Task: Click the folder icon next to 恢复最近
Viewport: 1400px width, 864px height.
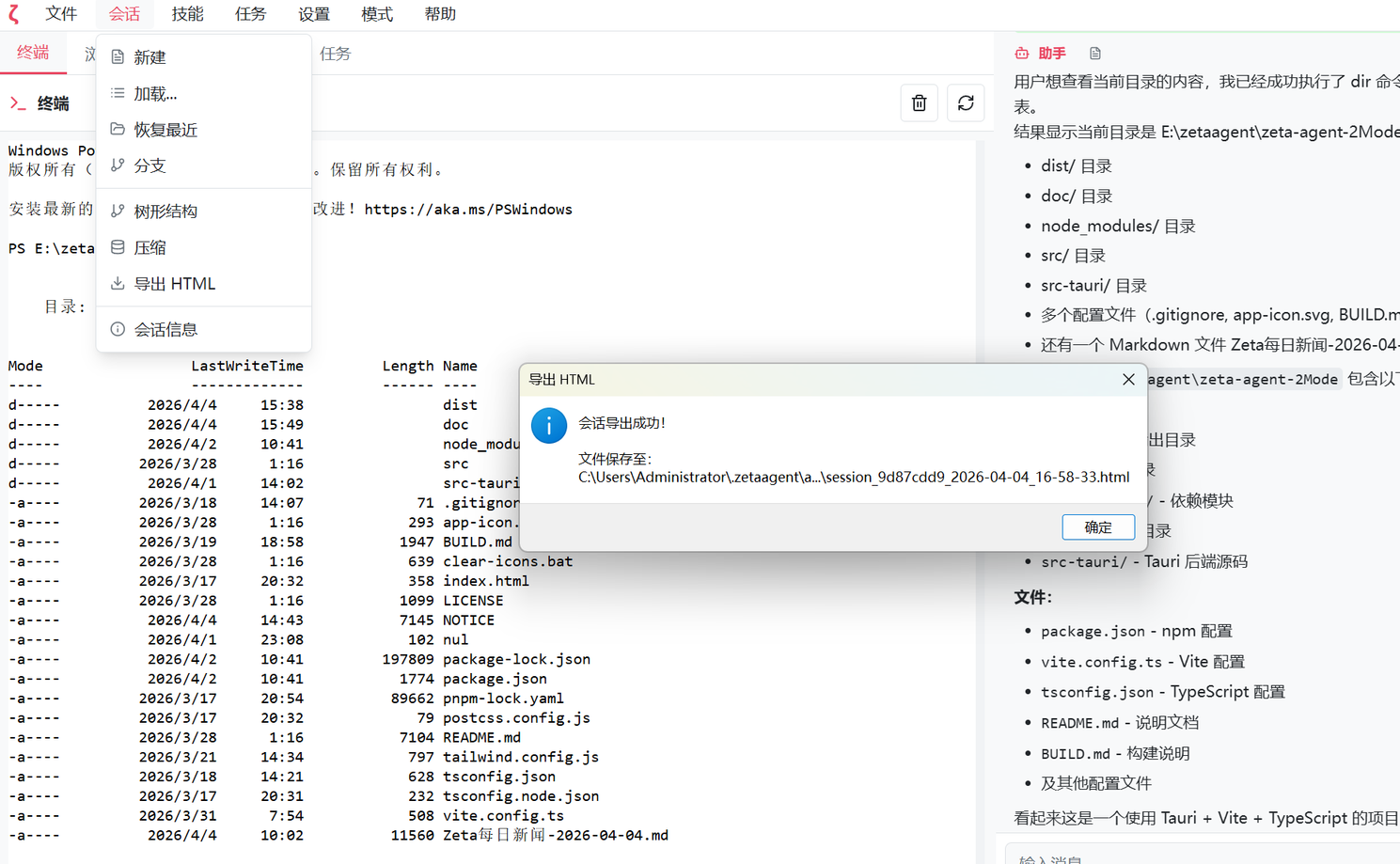Action: click(x=117, y=129)
